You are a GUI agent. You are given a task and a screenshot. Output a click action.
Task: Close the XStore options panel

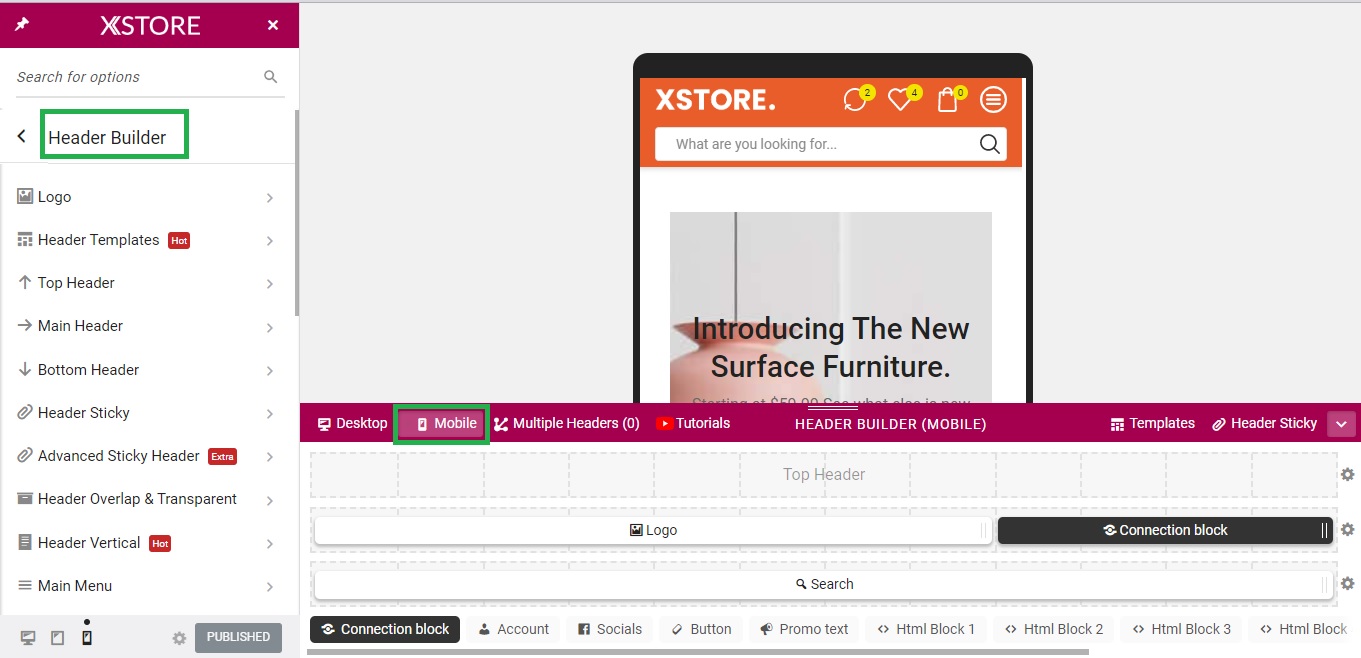tap(273, 25)
